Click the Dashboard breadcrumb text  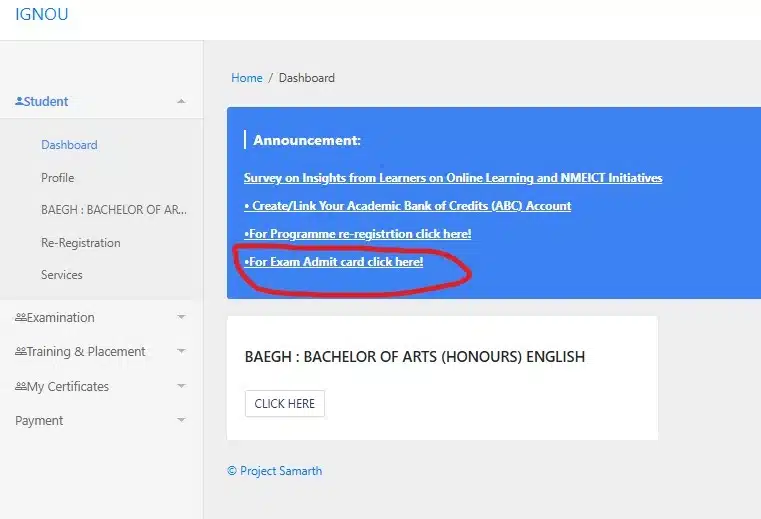pyautogui.click(x=307, y=78)
